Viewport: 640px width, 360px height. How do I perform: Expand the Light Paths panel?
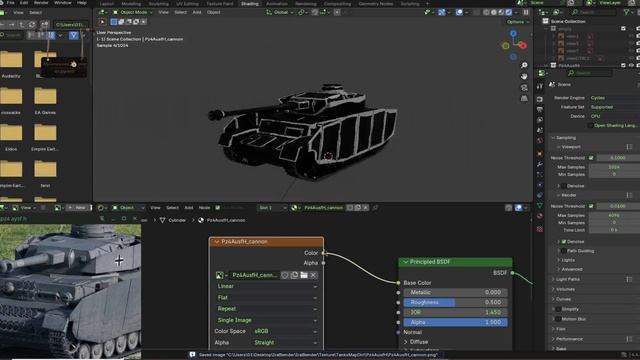point(566,279)
